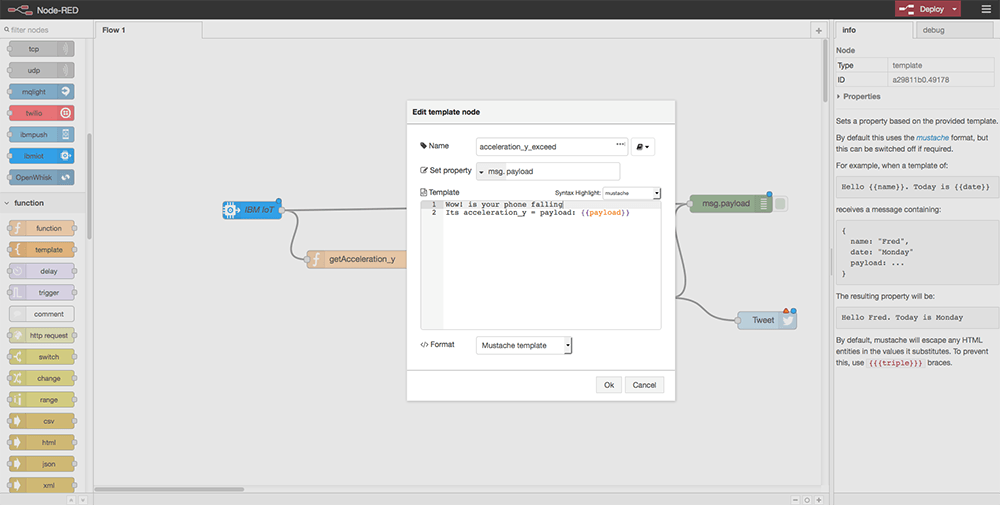Switch to the debug tab

pos(934,31)
